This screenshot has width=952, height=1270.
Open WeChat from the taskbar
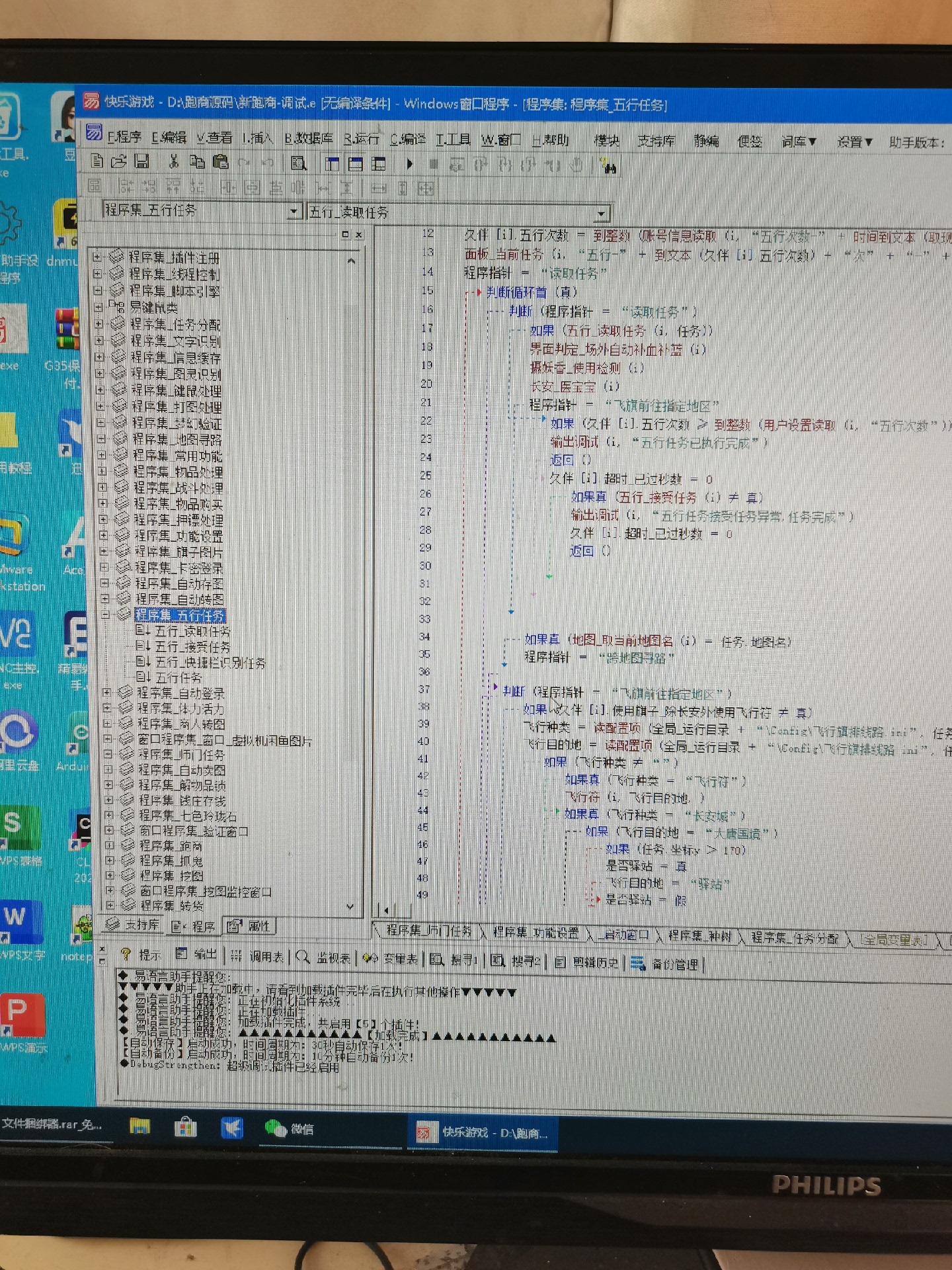[x=290, y=1128]
